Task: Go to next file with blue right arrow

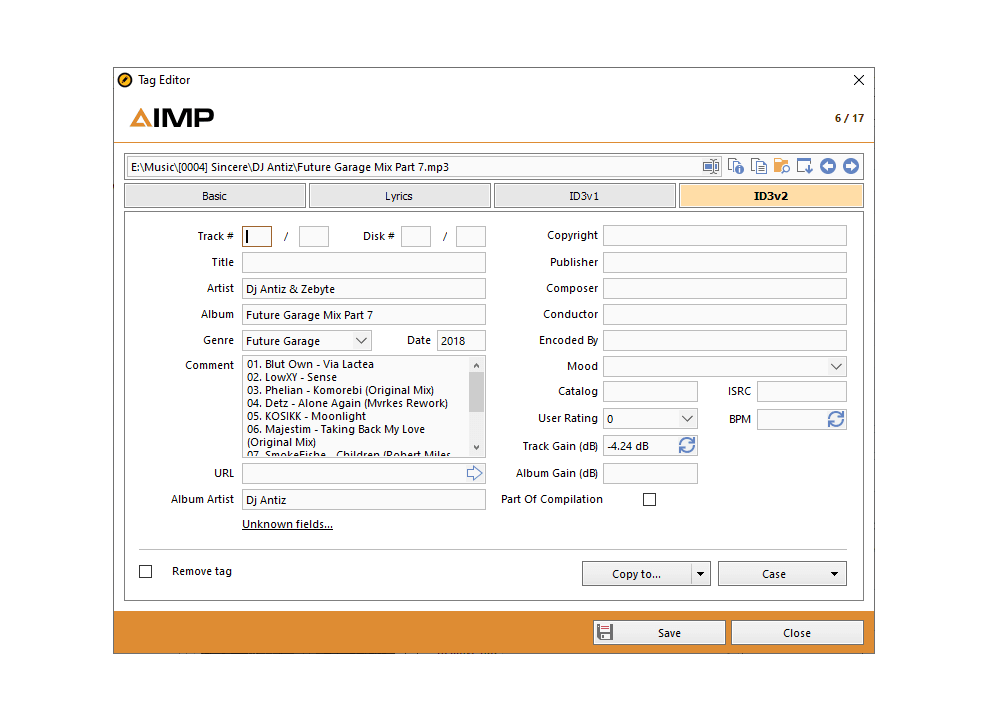Action: click(x=851, y=166)
